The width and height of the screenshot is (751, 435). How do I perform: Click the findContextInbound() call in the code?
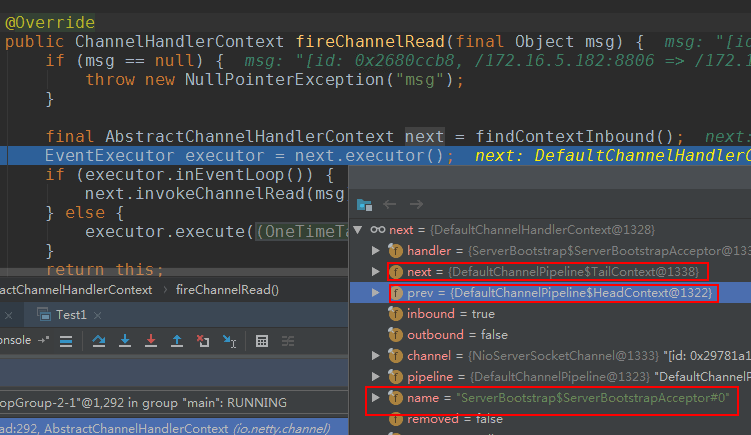pos(574,137)
